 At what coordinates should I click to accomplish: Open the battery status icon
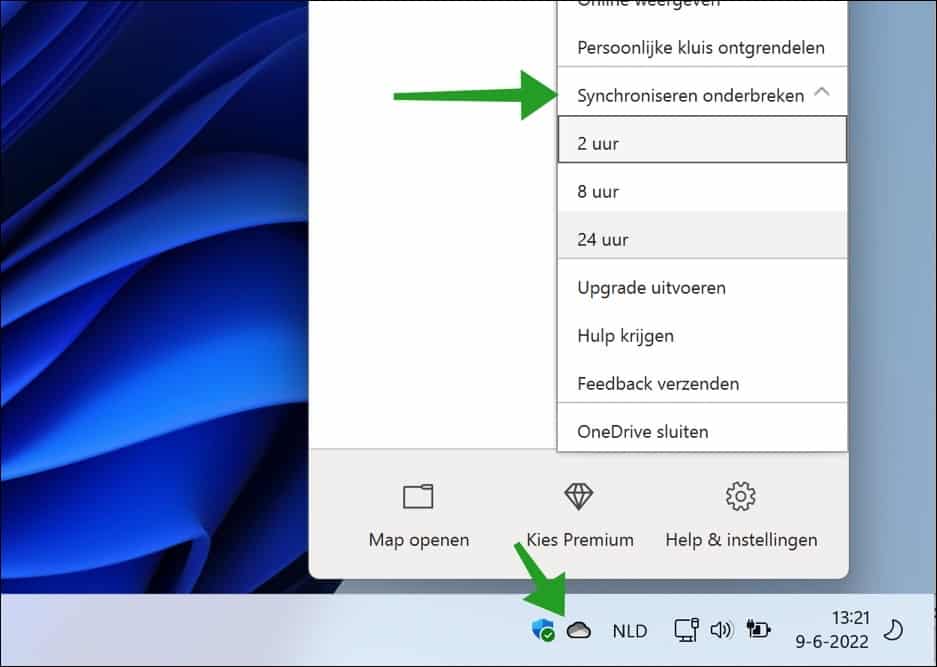(x=758, y=630)
